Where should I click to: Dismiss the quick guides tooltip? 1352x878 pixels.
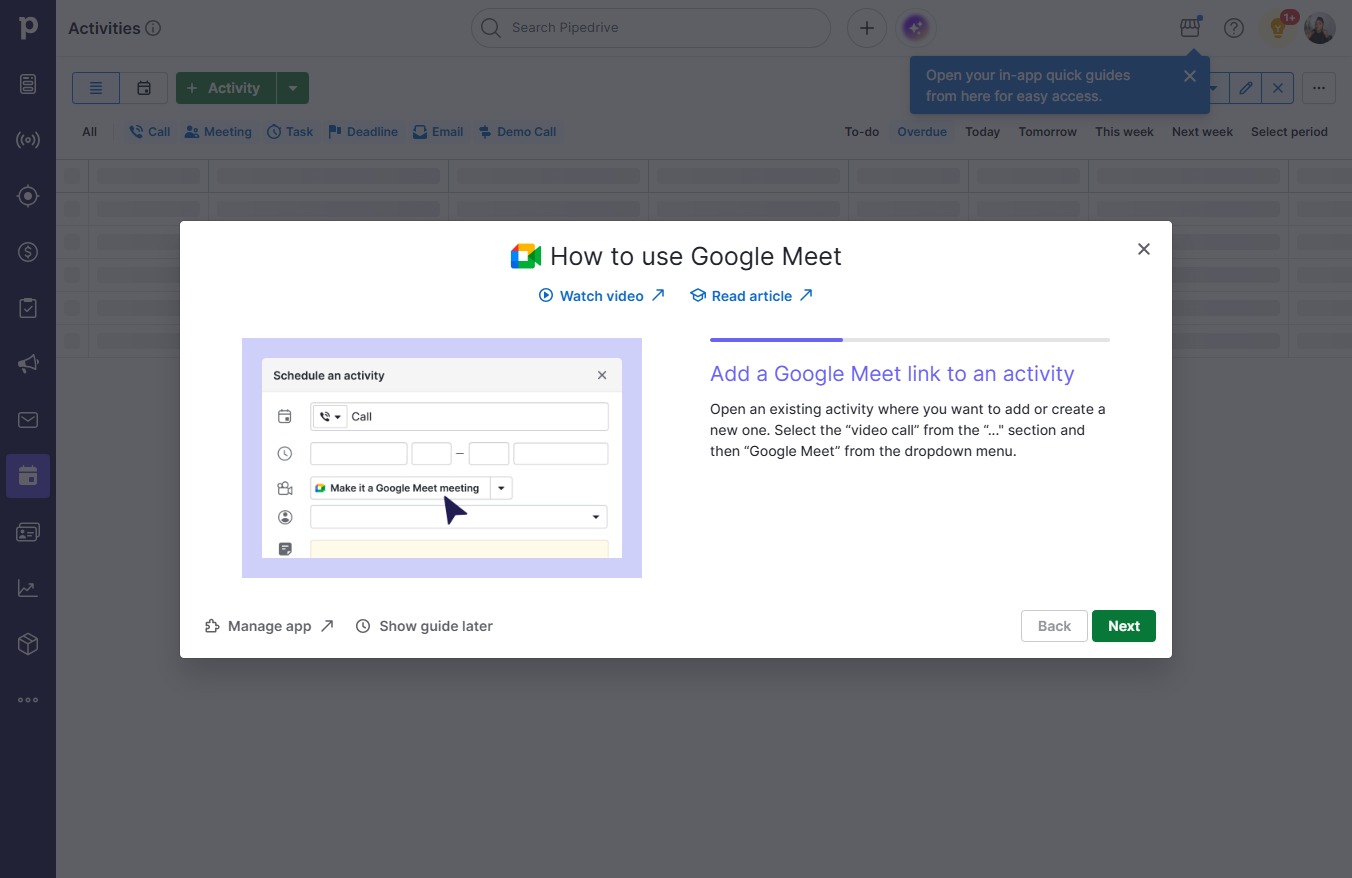click(x=1189, y=76)
